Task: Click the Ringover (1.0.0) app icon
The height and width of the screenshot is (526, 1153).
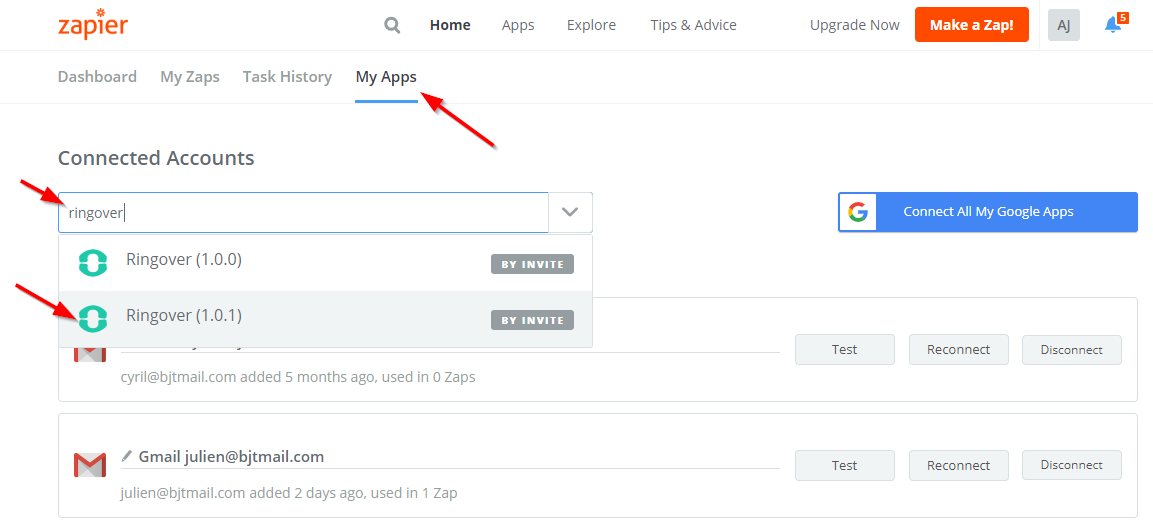Action: [x=93, y=263]
